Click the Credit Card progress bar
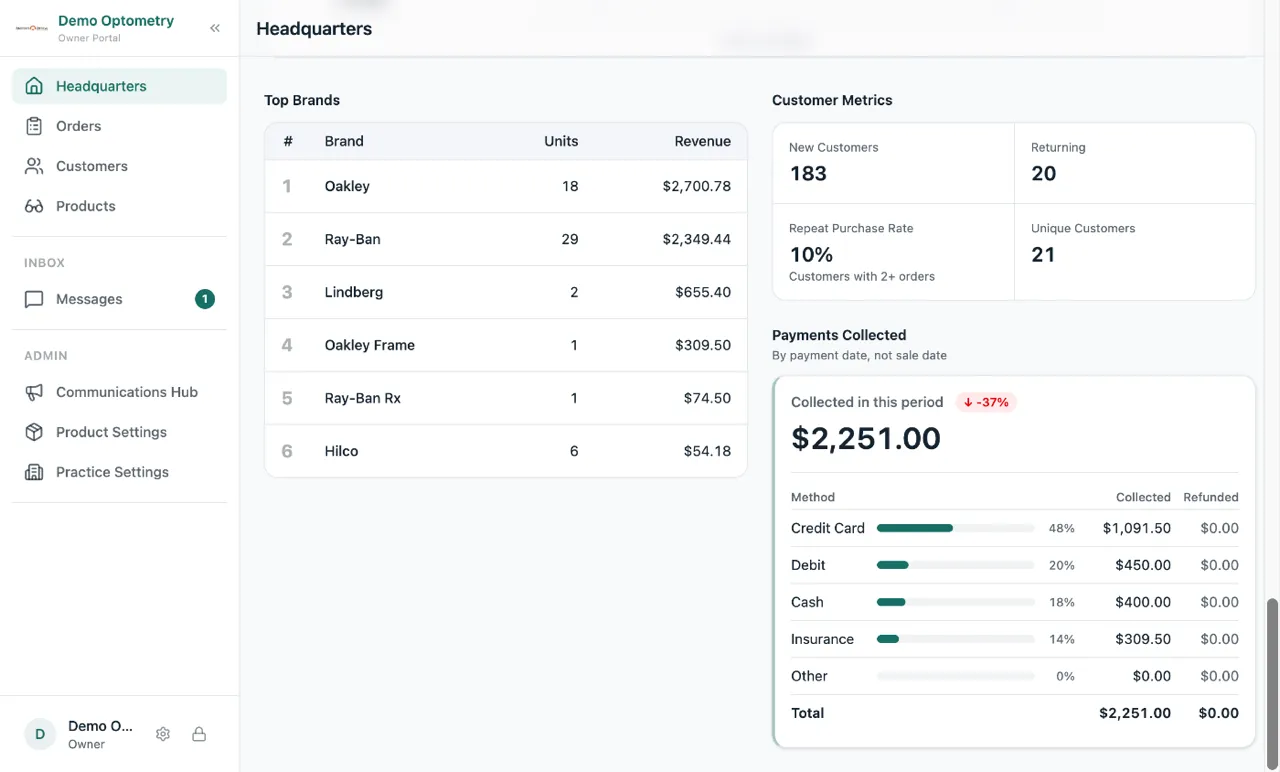Viewport: 1280px width, 772px height. coord(955,528)
